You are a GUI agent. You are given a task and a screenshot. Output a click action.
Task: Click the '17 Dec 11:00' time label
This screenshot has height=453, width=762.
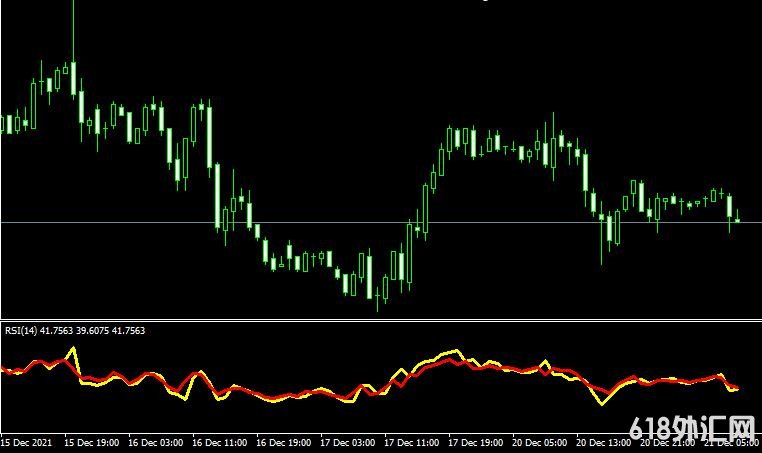(412, 443)
